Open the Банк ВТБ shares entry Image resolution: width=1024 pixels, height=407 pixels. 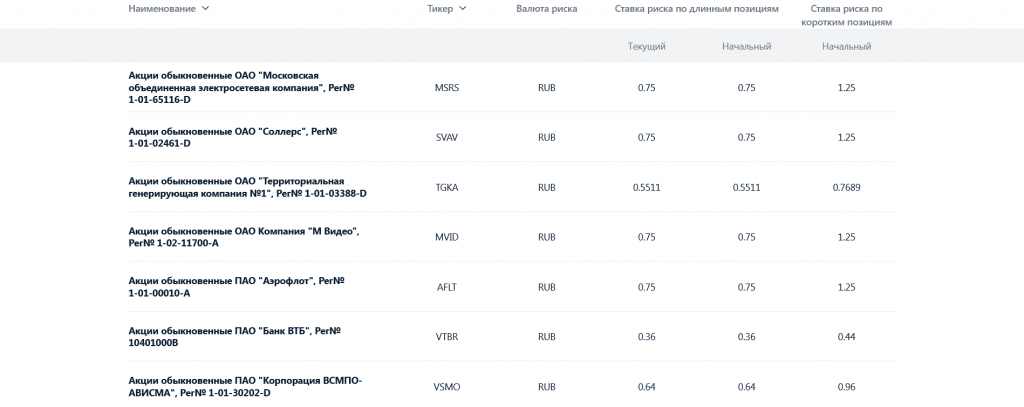coord(235,337)
